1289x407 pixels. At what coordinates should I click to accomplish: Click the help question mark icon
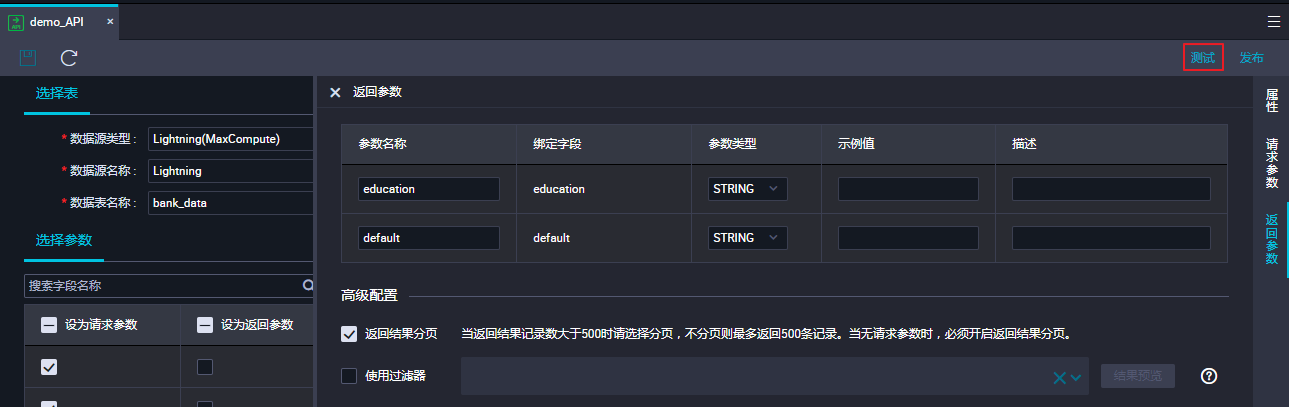coord(1209,376)
